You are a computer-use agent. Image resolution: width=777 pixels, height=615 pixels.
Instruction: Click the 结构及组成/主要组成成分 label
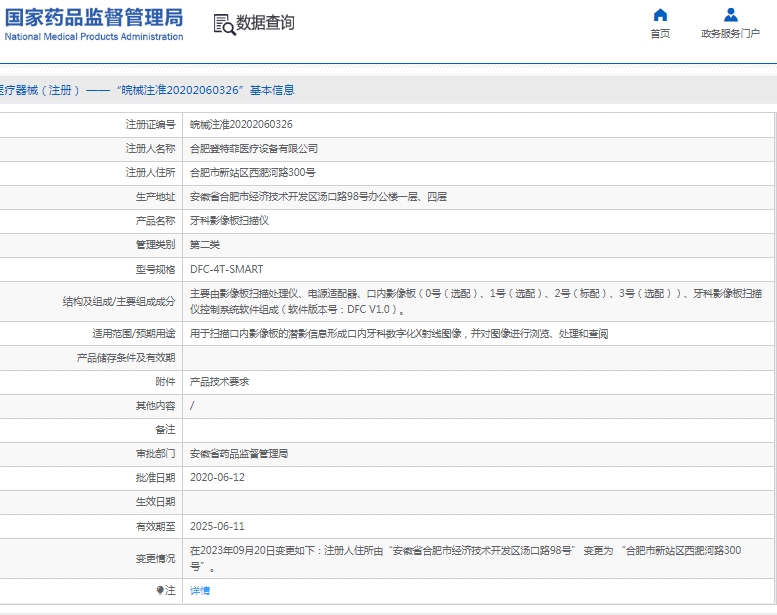click(119, 301)
